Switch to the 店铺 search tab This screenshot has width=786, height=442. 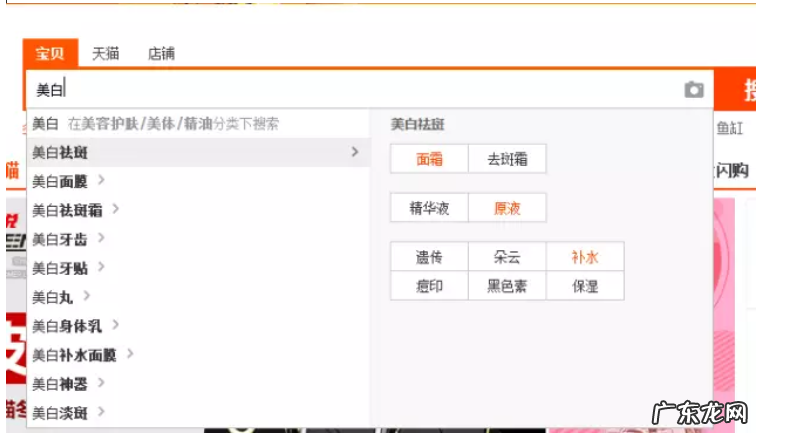[161, 53]
